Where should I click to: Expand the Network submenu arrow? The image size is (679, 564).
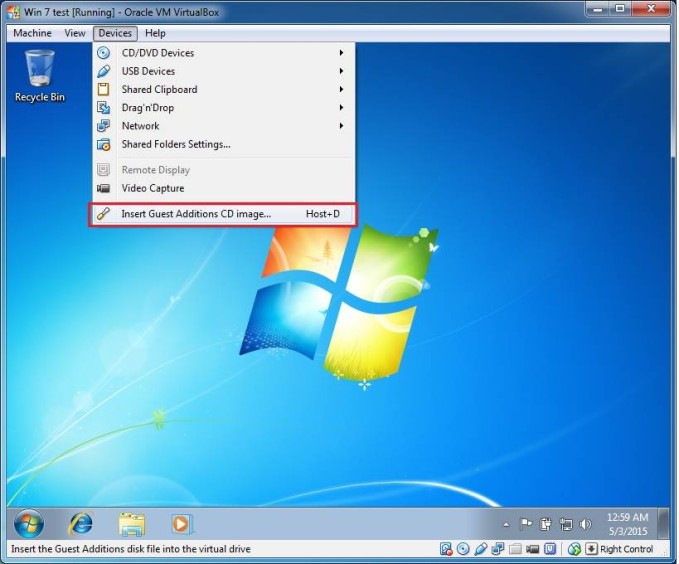[x=341, y=126]
